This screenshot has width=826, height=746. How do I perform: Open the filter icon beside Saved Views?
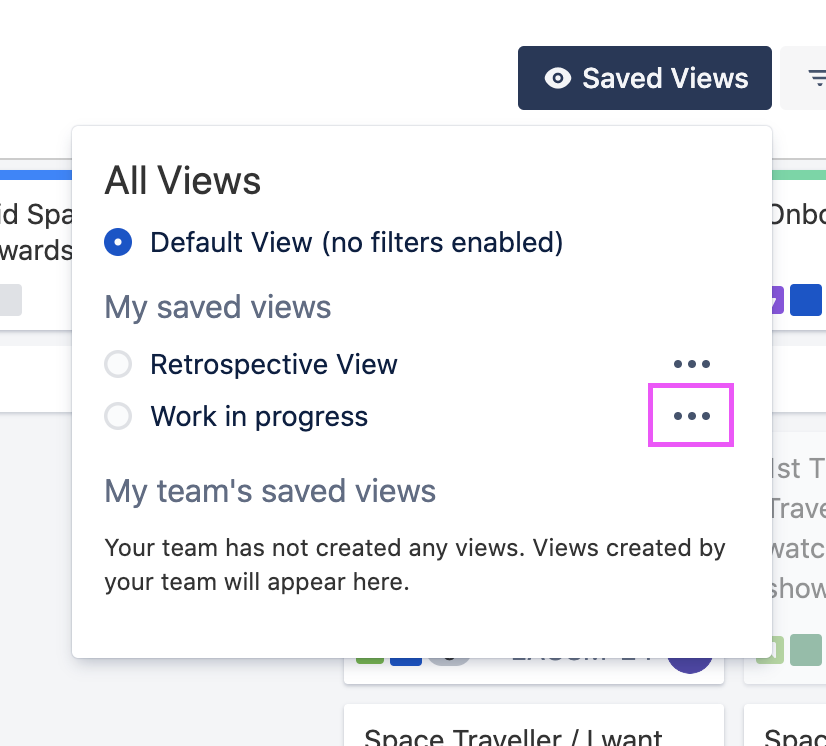pyautogui.click(x=815, y=78)
